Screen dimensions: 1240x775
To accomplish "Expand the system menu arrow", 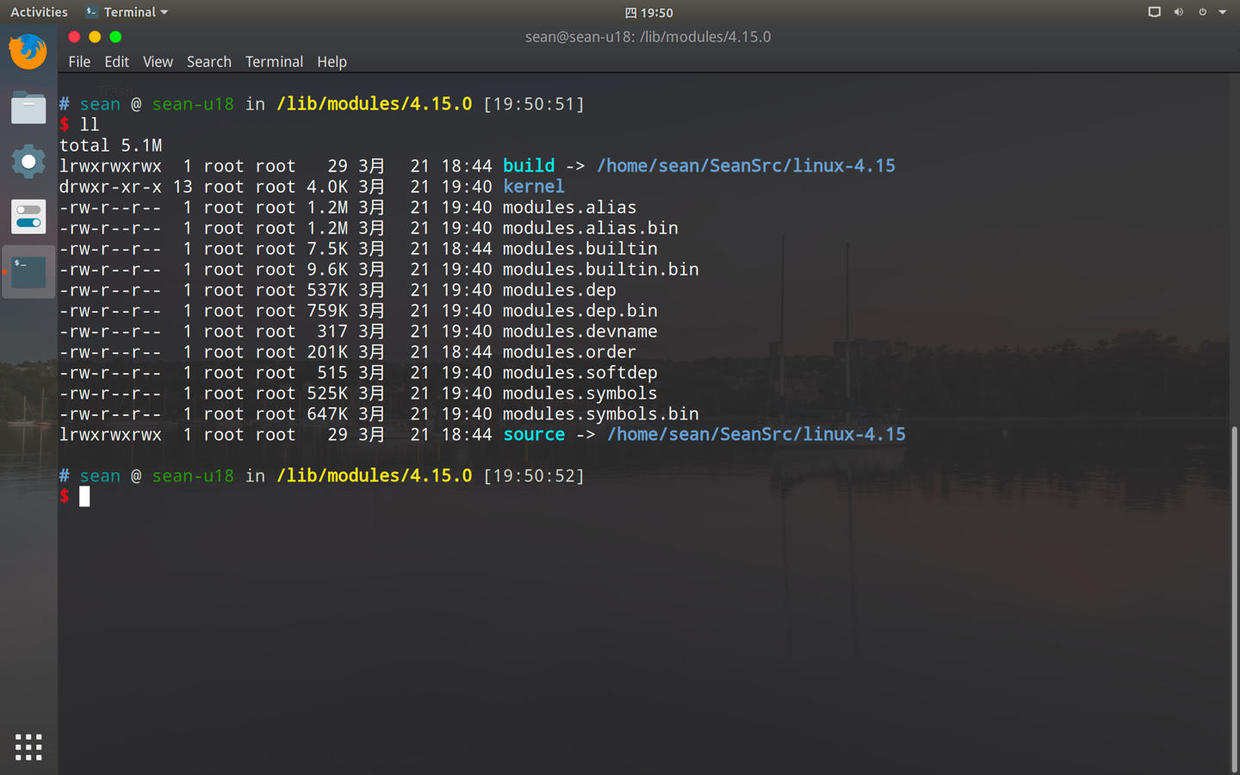I will point(1222,12).
